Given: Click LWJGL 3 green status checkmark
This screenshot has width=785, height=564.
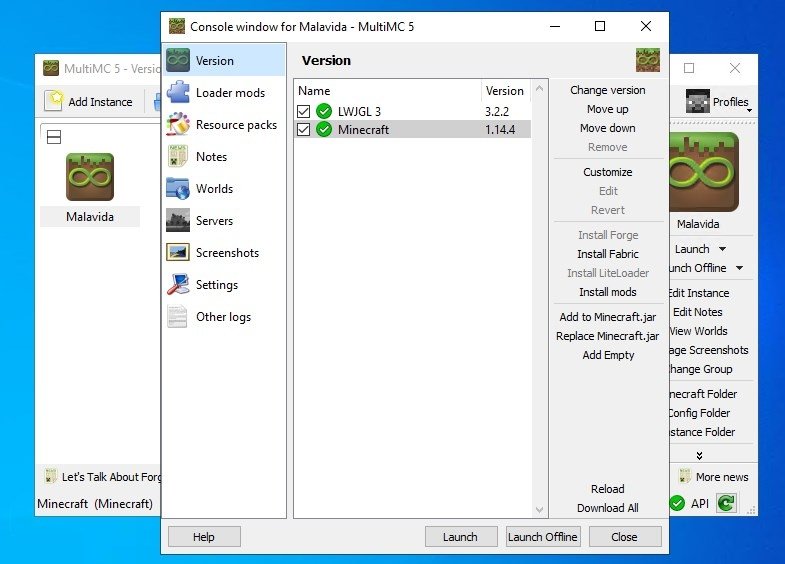Looking at the screenshot, I should coord(324,111).
